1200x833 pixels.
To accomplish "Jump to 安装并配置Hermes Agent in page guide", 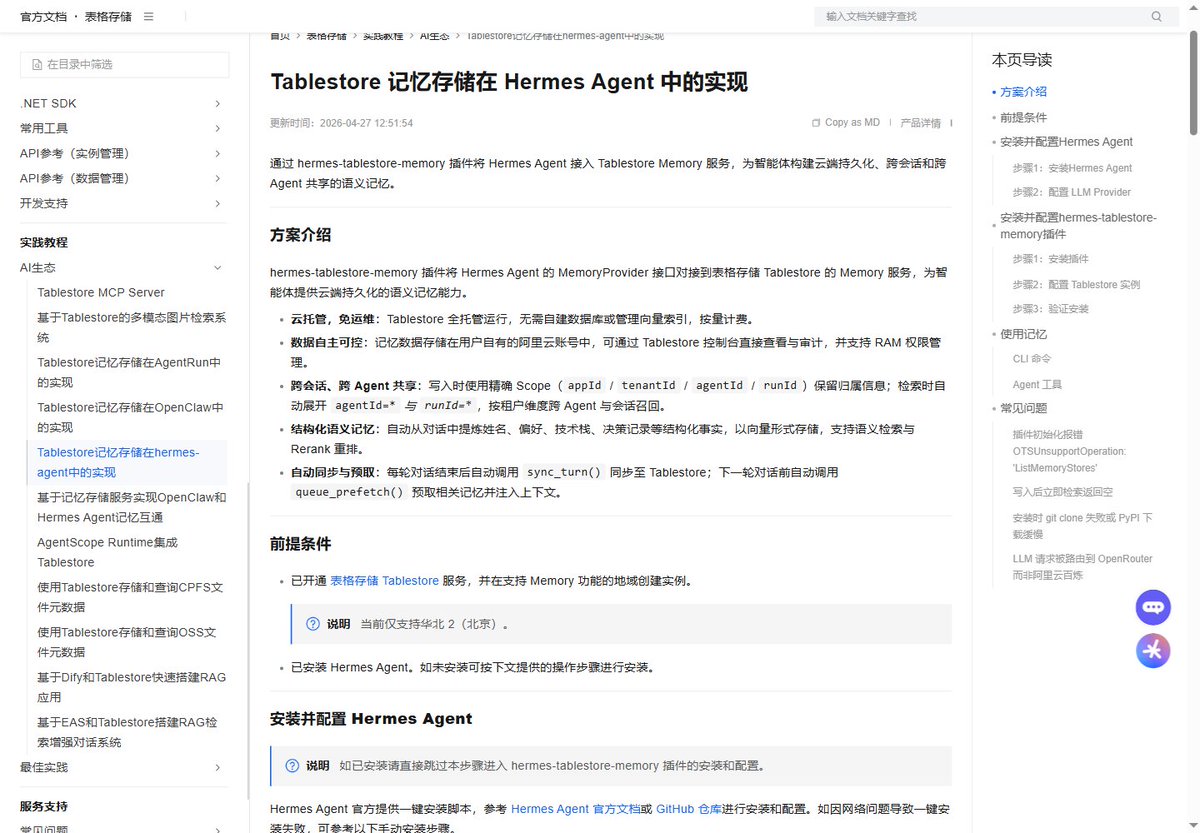I will click(x=1066, y=142).
